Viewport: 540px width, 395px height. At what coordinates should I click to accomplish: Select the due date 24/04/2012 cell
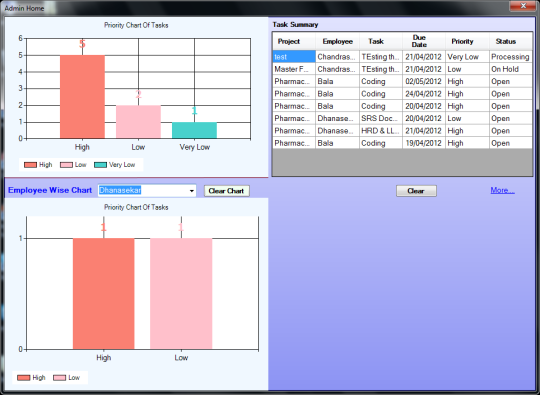pyautogui.click(x=424, y=94)
